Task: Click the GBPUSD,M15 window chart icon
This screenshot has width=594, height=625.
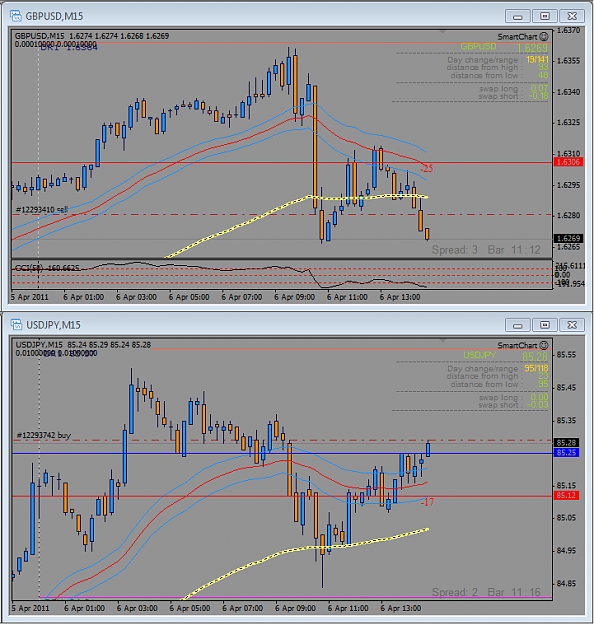Action: tap(16, 16)
